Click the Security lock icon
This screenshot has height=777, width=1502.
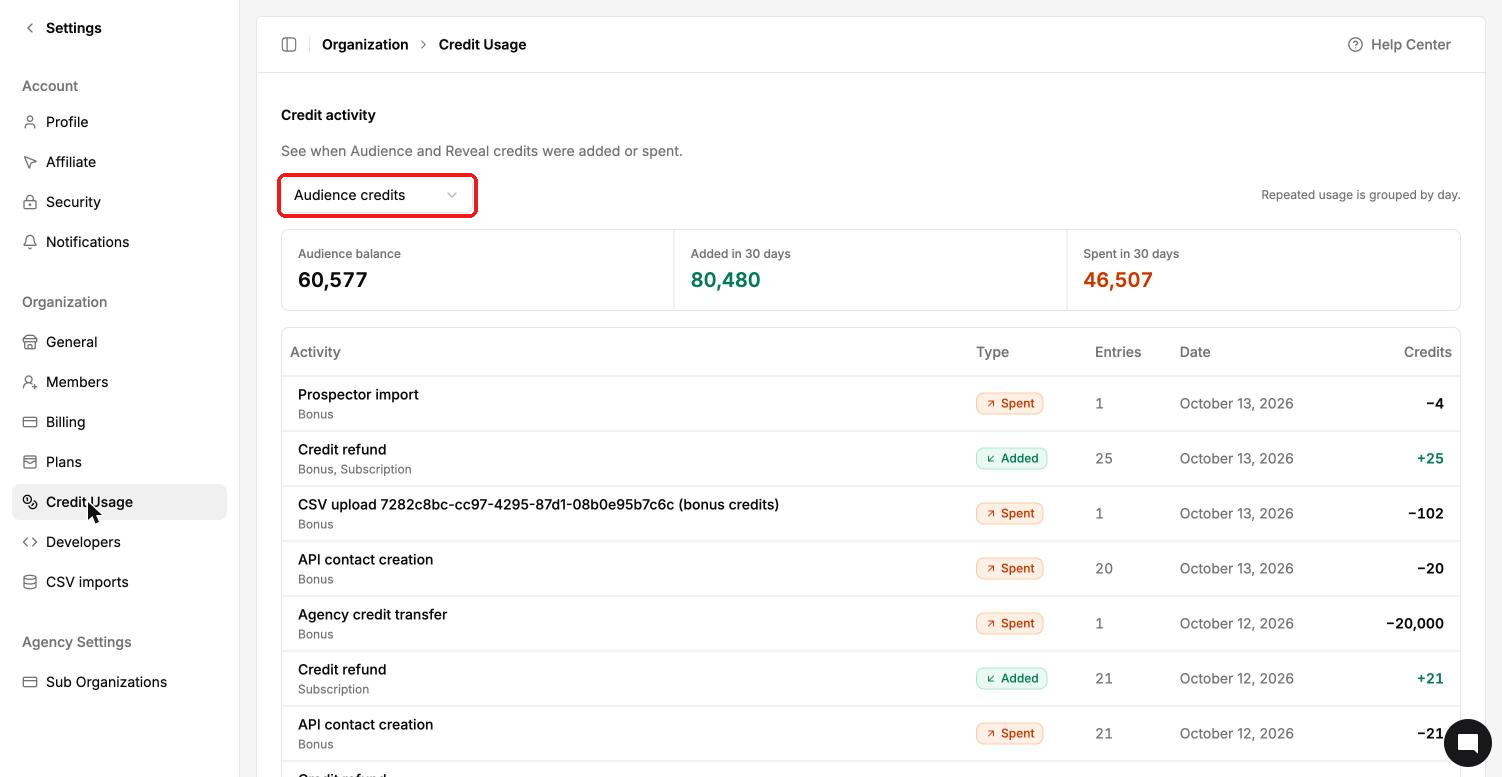(x=30, y=202)
